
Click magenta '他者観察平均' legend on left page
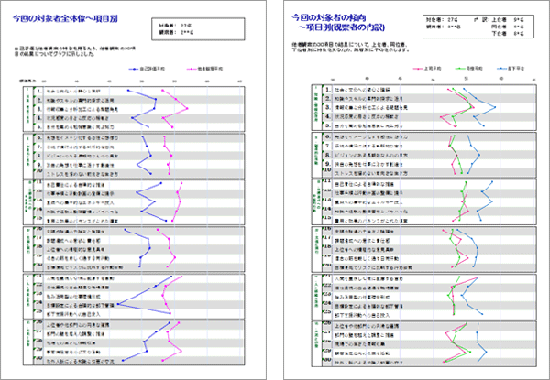[x=205, y=69]
